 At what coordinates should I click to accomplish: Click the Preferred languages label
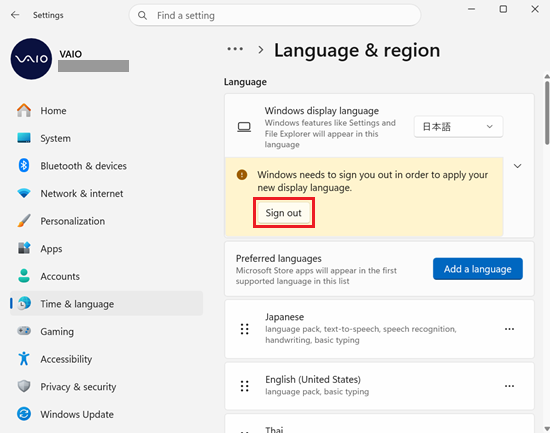point(279,258)
